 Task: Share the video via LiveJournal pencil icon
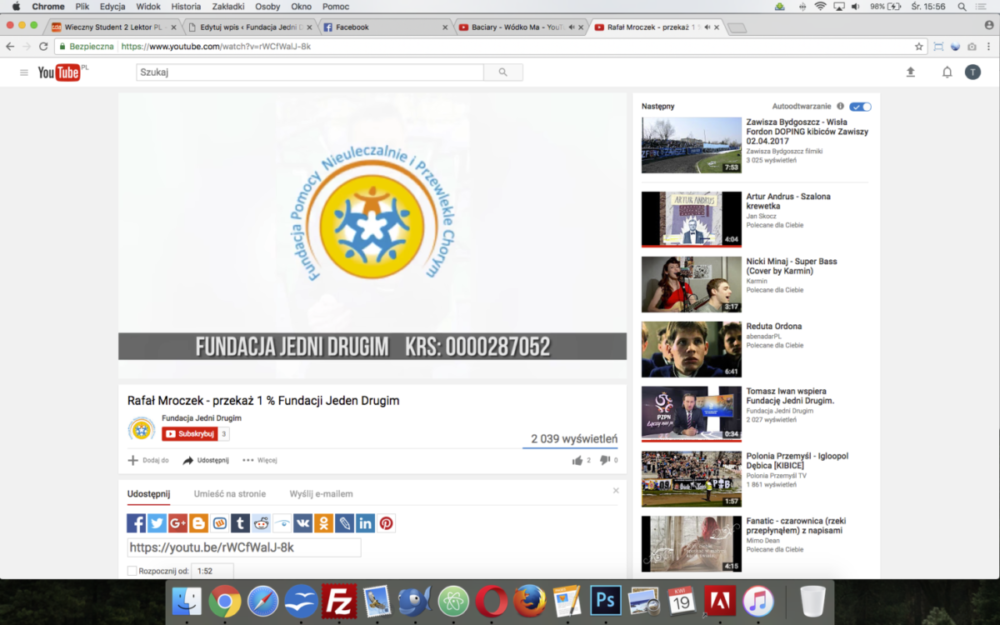pyautogui.click(x=344, y=524)
